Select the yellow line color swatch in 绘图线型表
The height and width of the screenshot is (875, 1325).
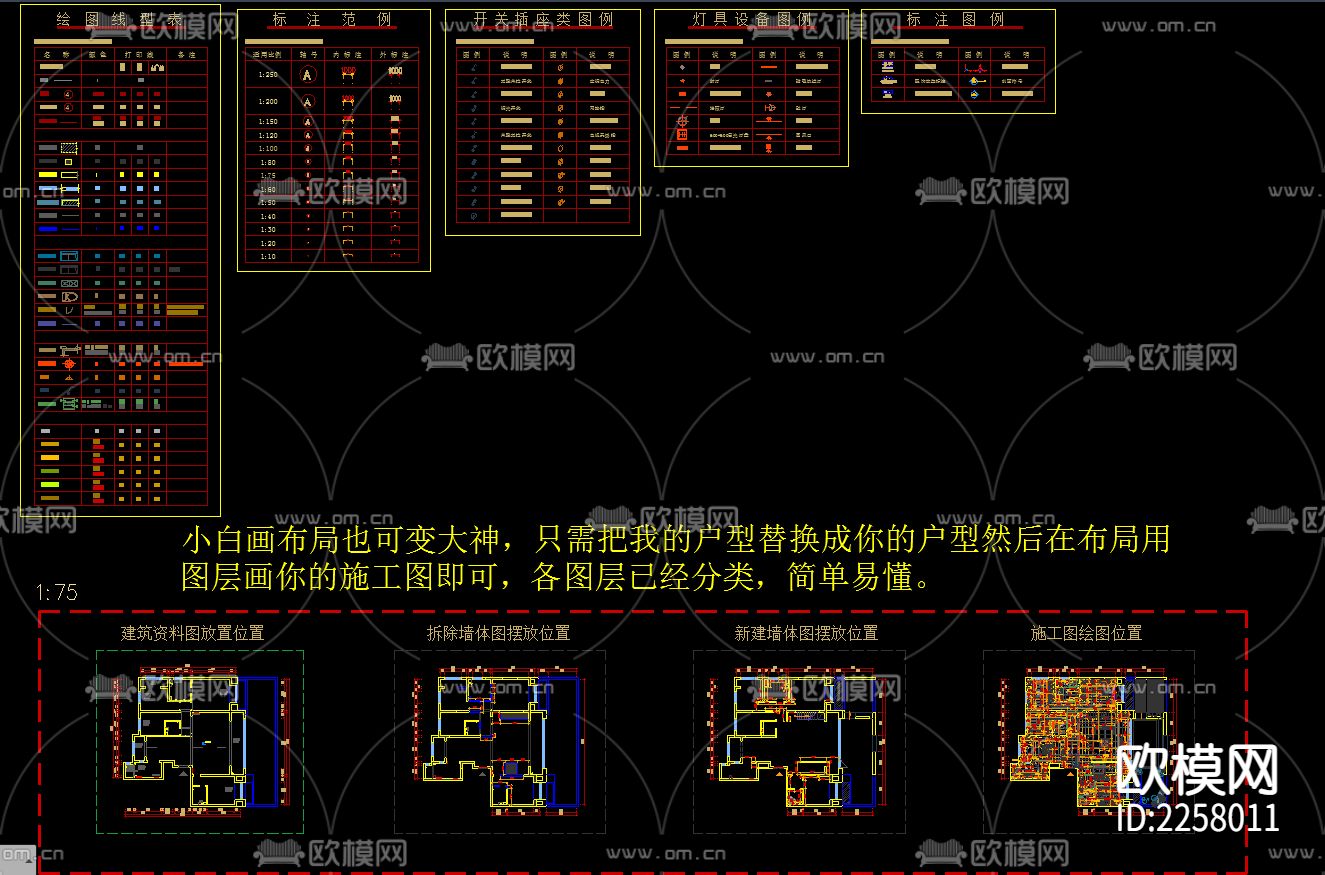coord(47,175)
